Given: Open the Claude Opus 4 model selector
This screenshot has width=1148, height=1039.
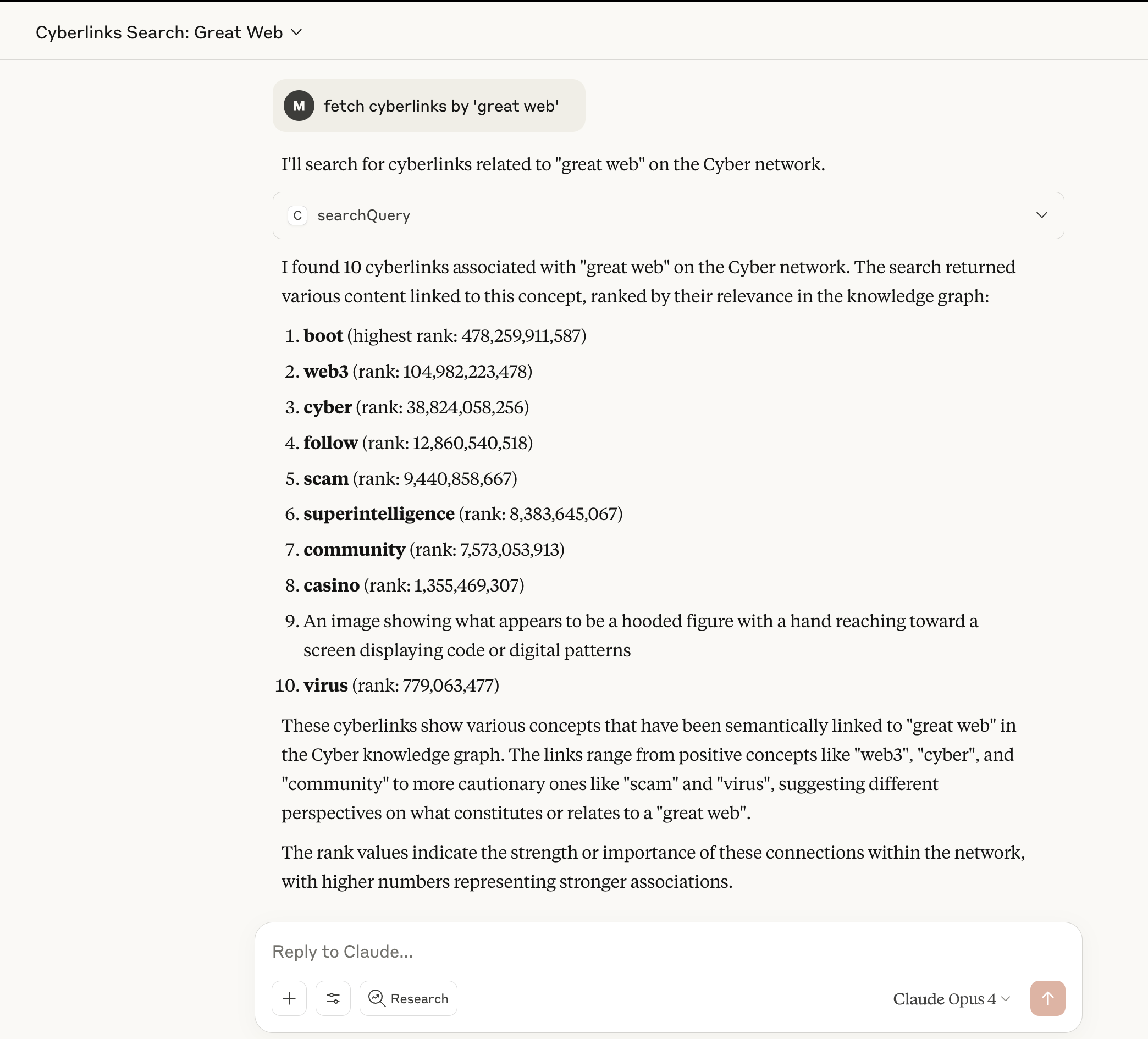Looking at the screenshot, I should pyautogui.click(x=951, y=998).
